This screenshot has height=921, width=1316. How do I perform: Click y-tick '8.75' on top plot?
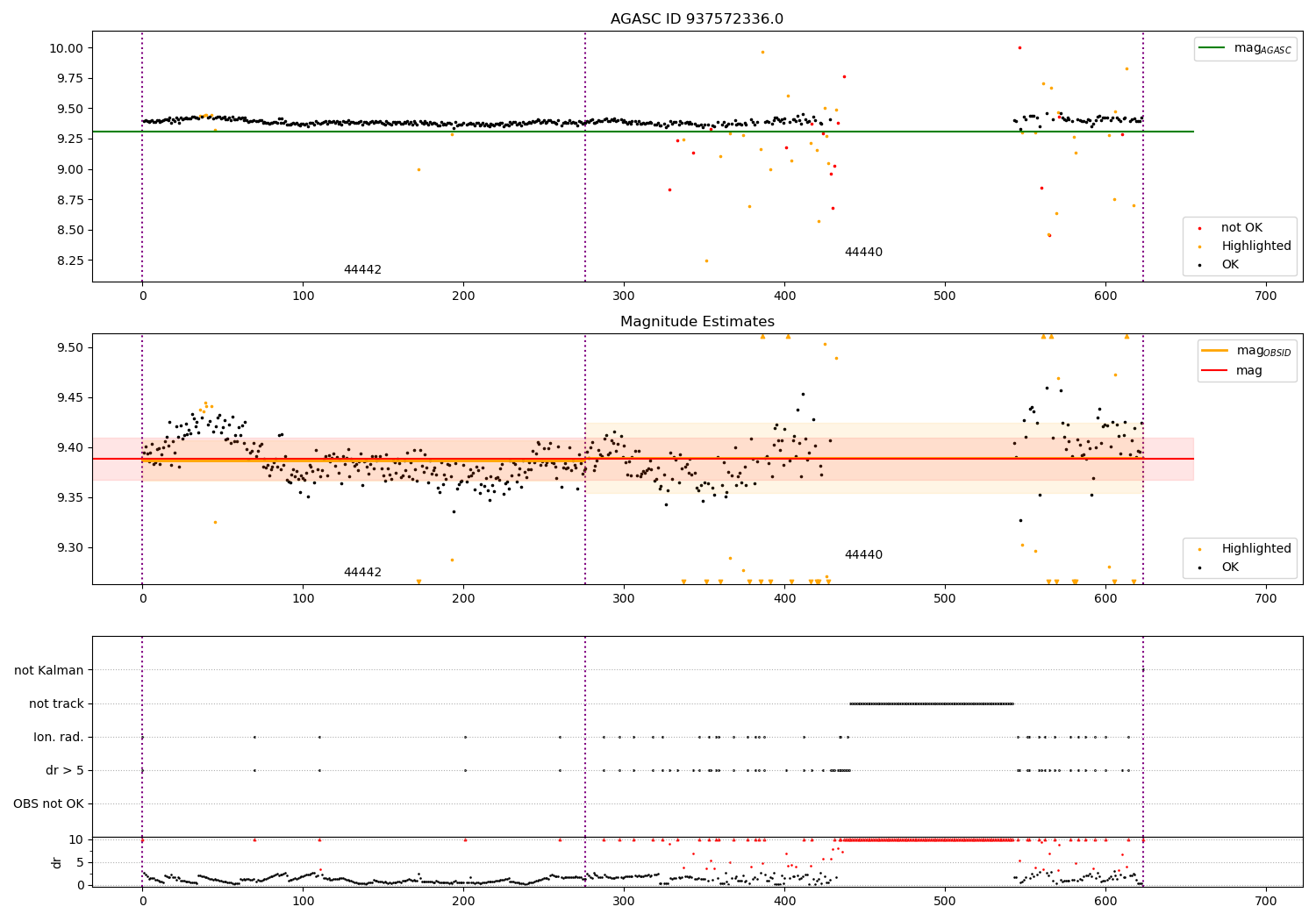[x=70, y=200]
